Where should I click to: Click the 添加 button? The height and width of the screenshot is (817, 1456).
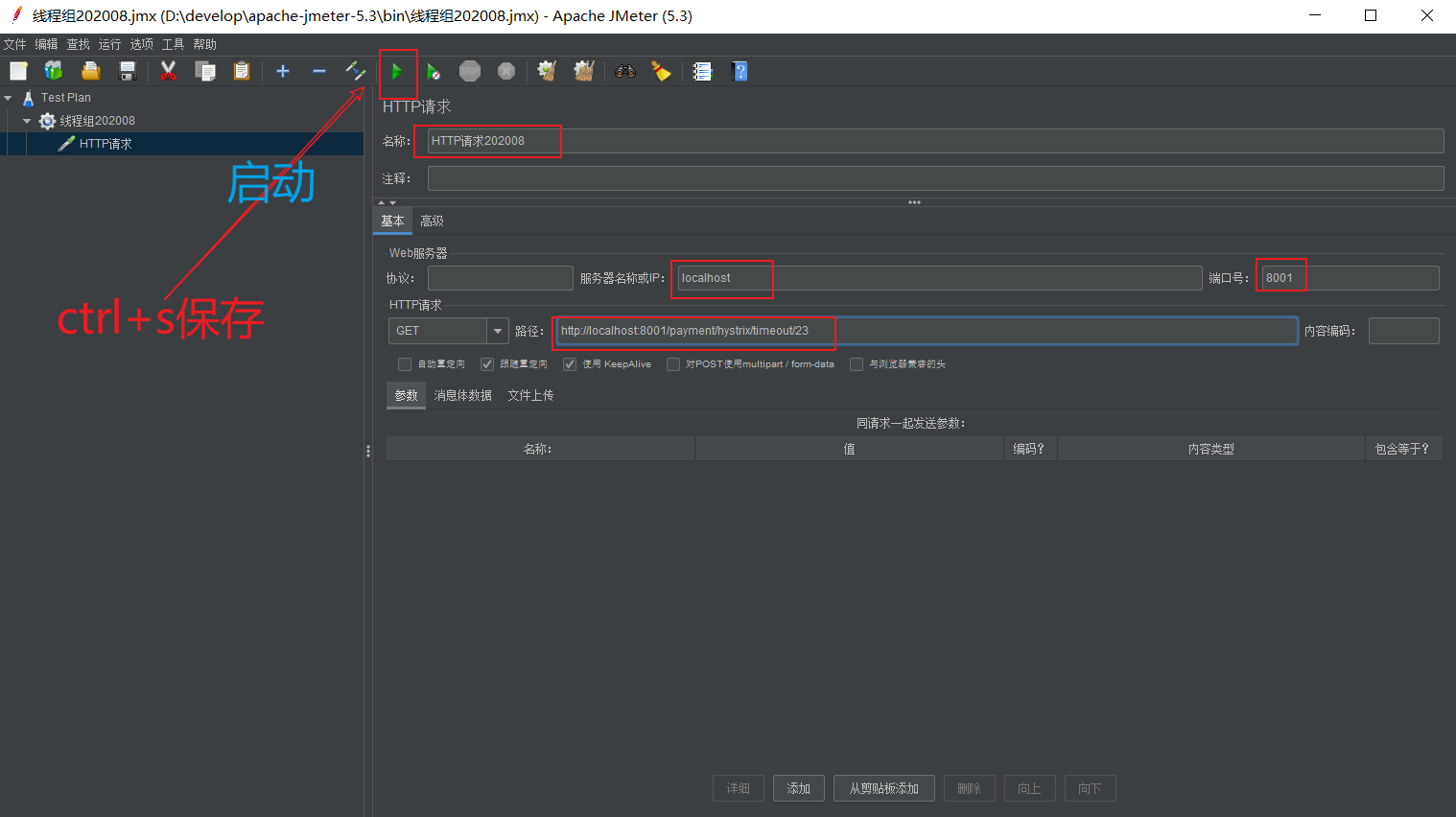[x=799, y=788]
